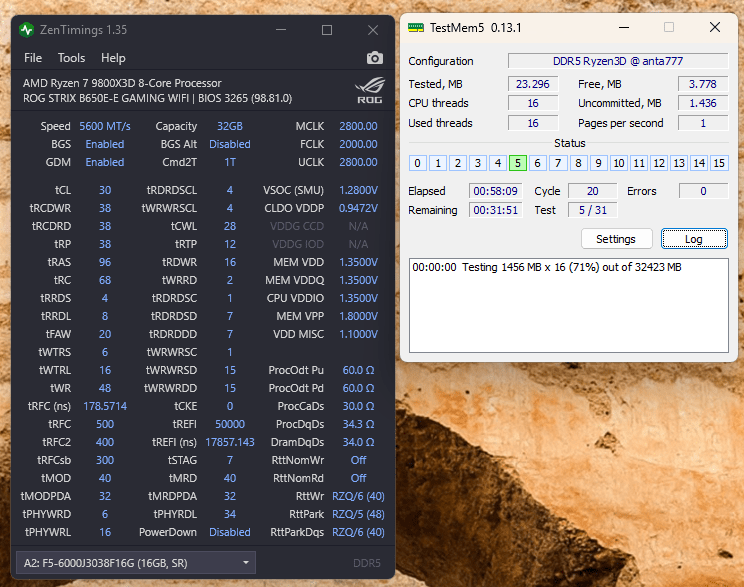The width and height of the screenshot is (744, 587).
Task: Click the testing log text area
Action: point(568,305)
